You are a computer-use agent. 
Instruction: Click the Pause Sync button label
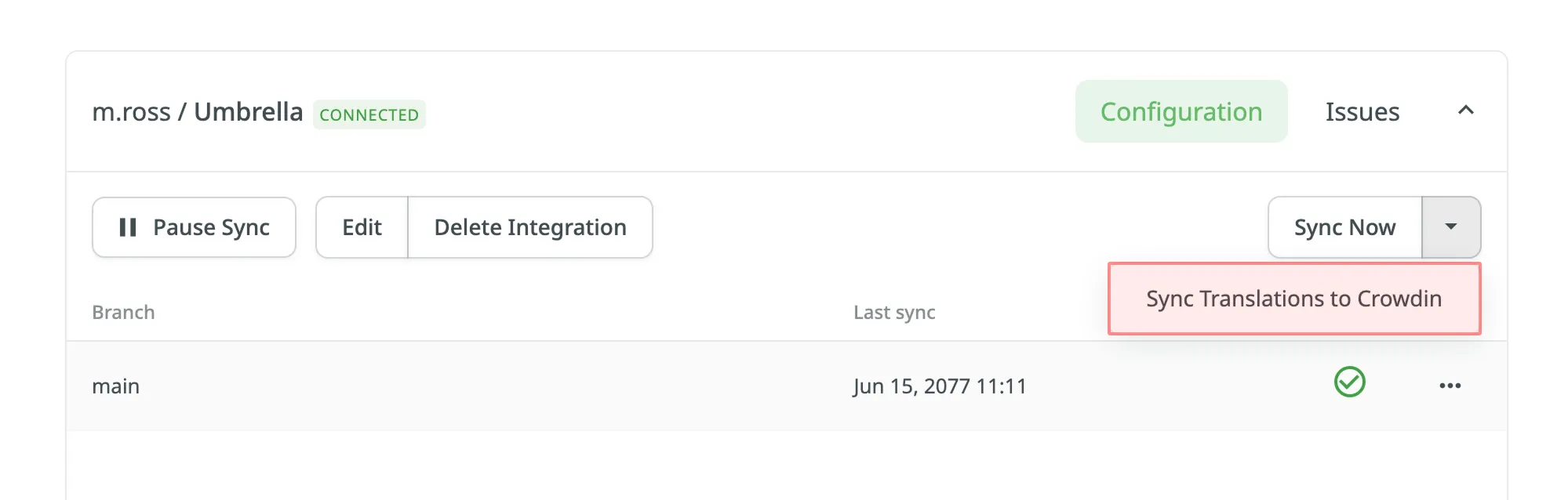click(212, 227)
